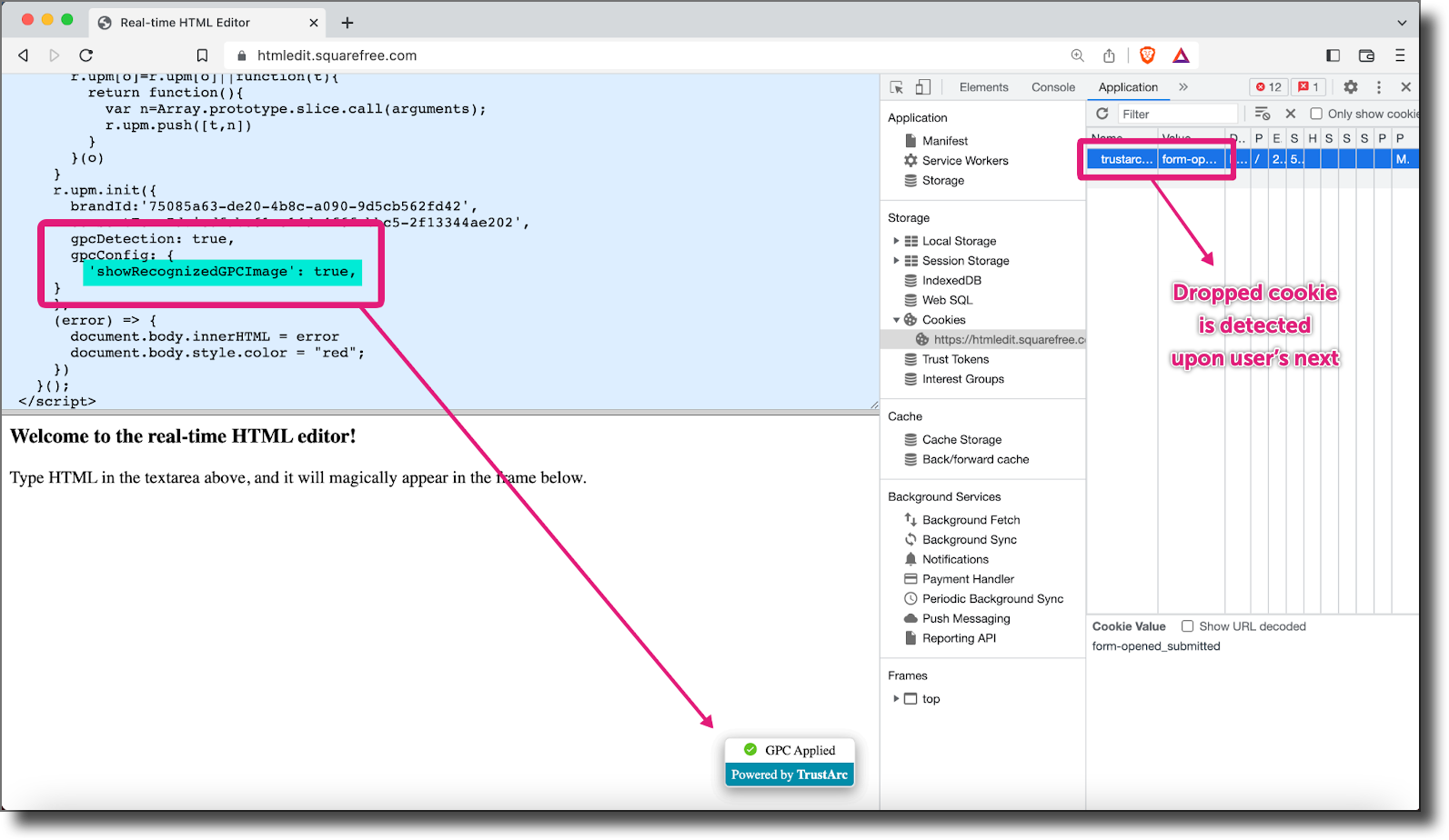Click inside the HTML code textarea
1449x840 pixels.
point(440,242)
